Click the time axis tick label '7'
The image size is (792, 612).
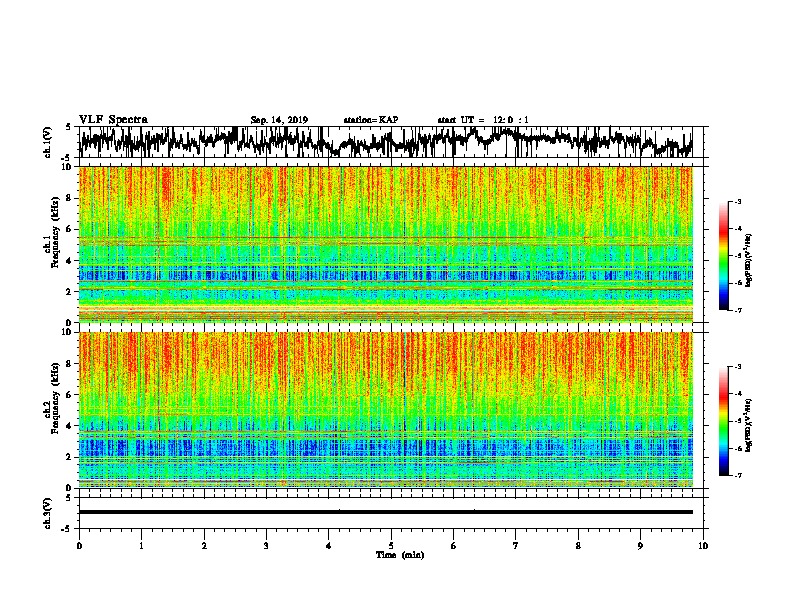516,546
